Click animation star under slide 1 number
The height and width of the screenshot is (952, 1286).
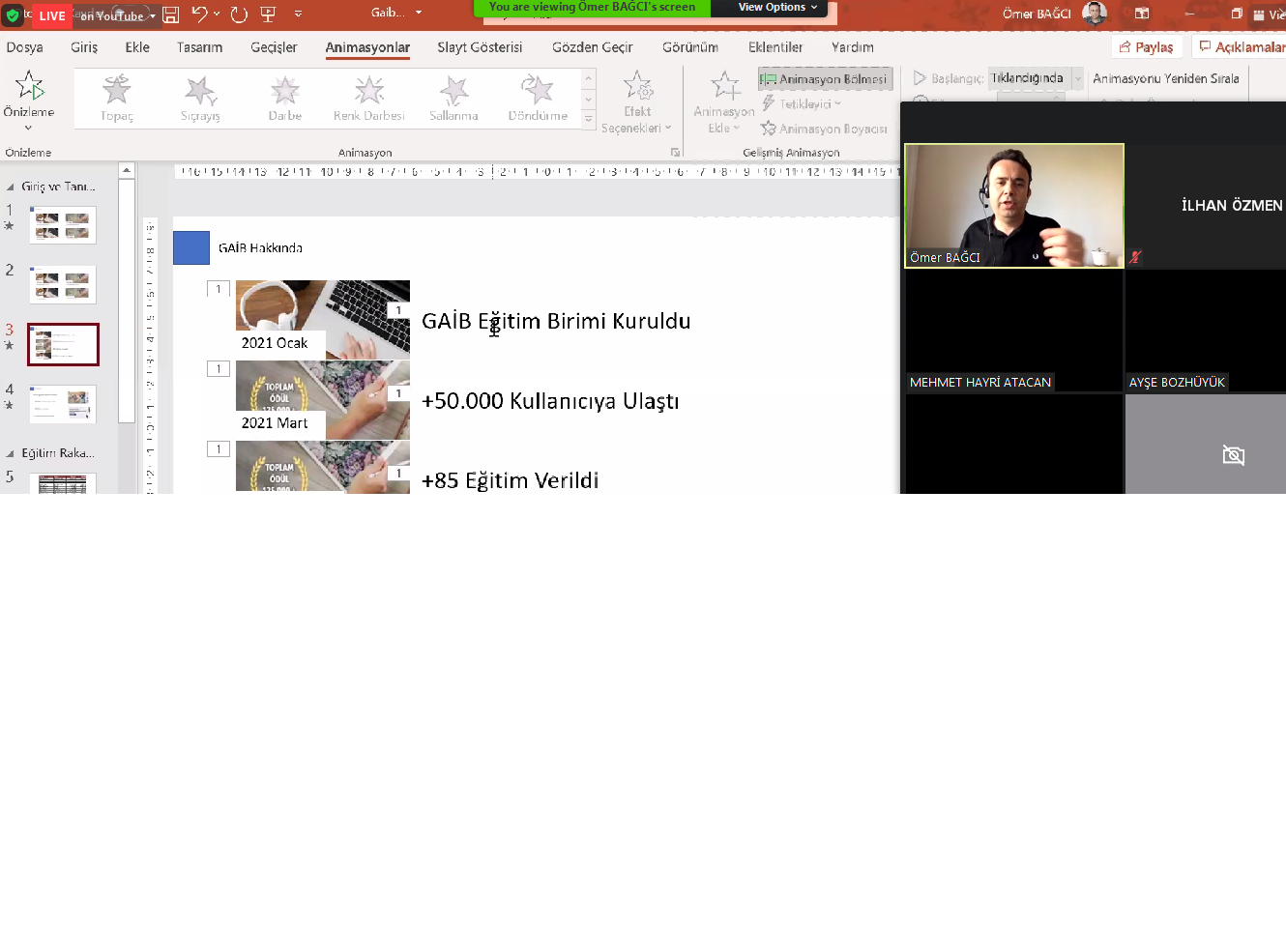pos(9,226)
